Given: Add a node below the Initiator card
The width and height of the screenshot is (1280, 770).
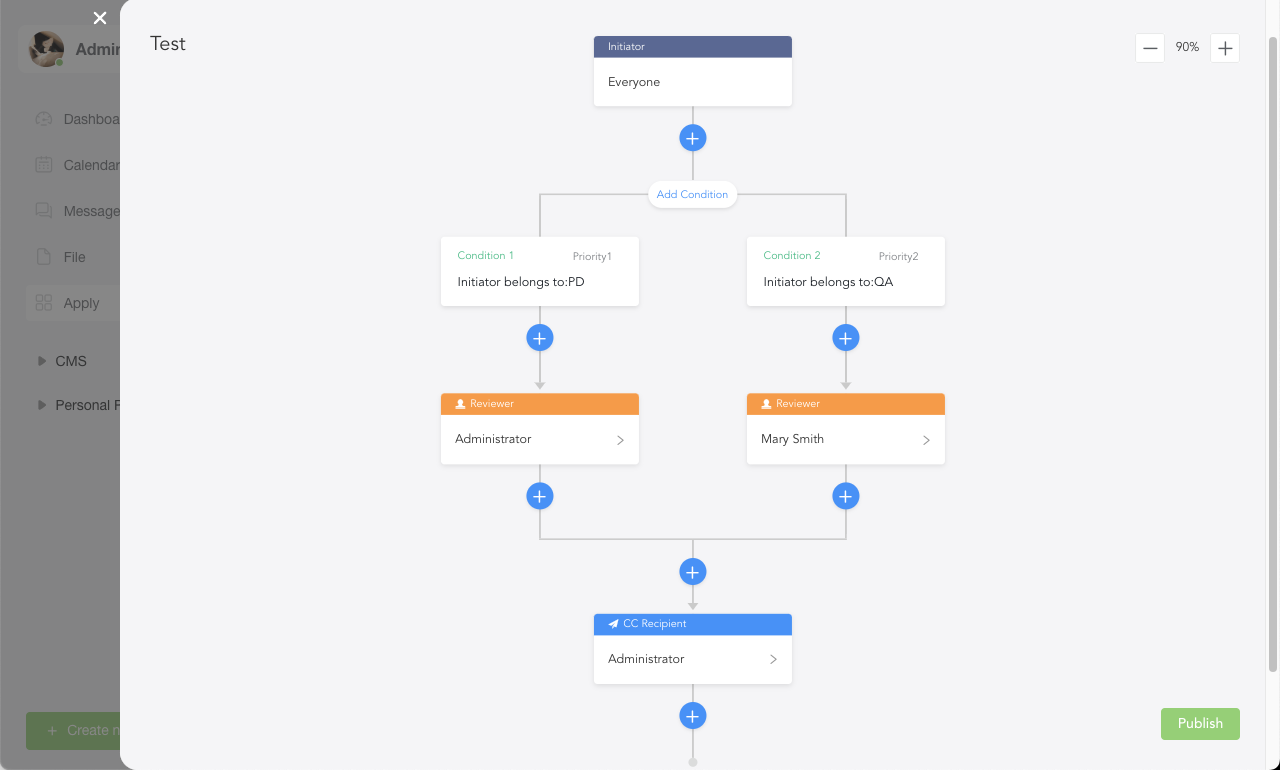Looking at the screenshot, I should (x=693, y=138).
